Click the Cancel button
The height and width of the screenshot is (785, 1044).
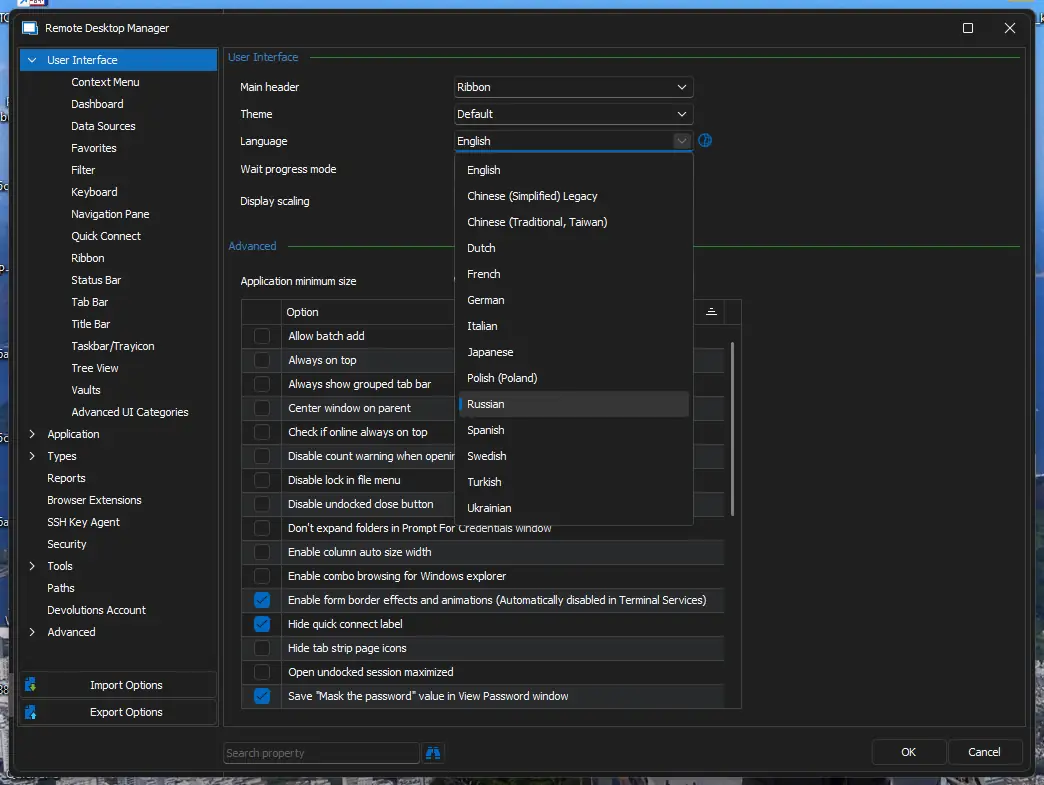point(984,752)
